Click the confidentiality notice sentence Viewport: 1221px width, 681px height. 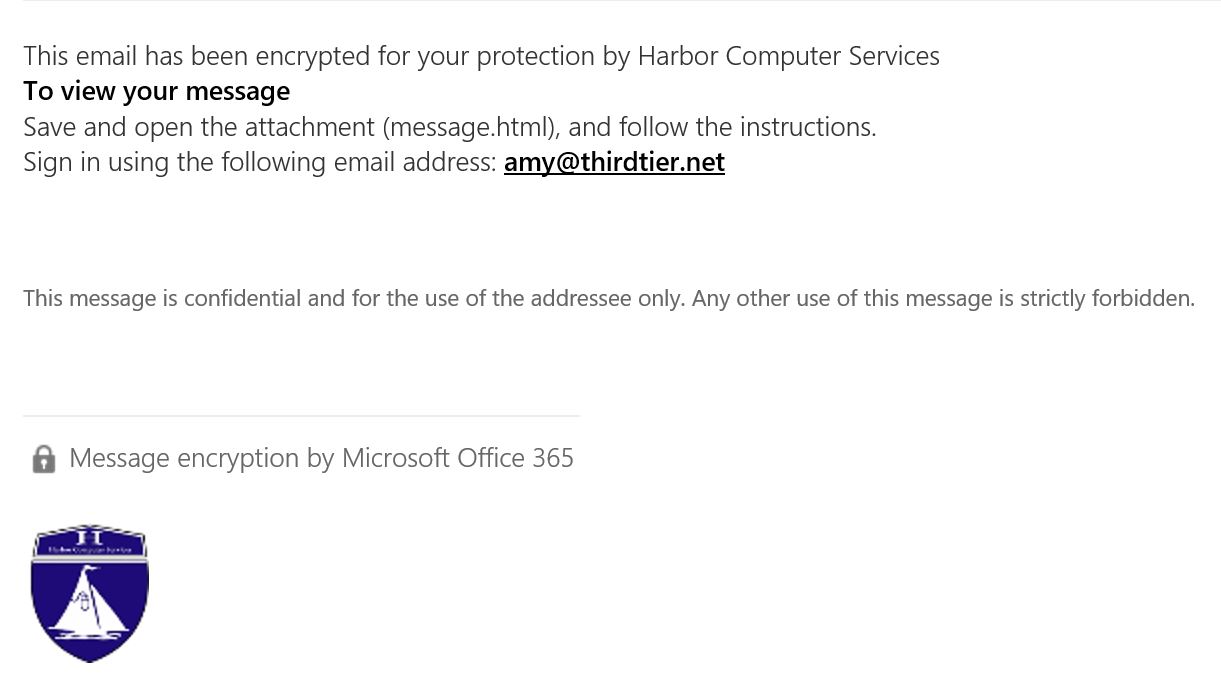(x=609, y=298)
